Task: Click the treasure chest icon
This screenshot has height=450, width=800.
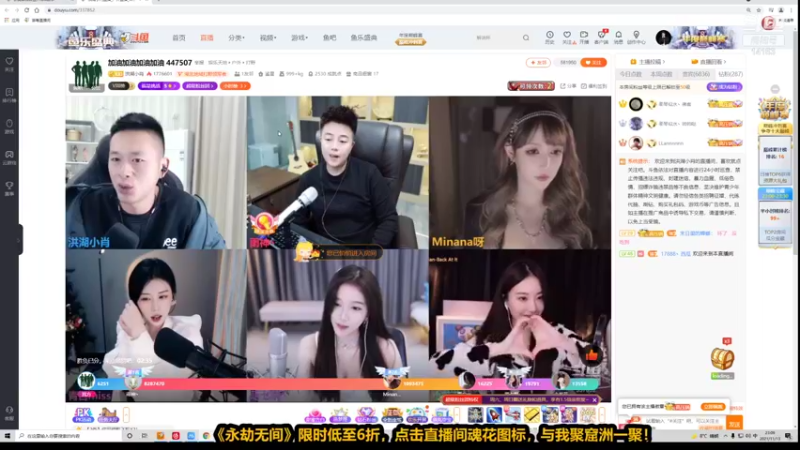Action: click(722, 359)
